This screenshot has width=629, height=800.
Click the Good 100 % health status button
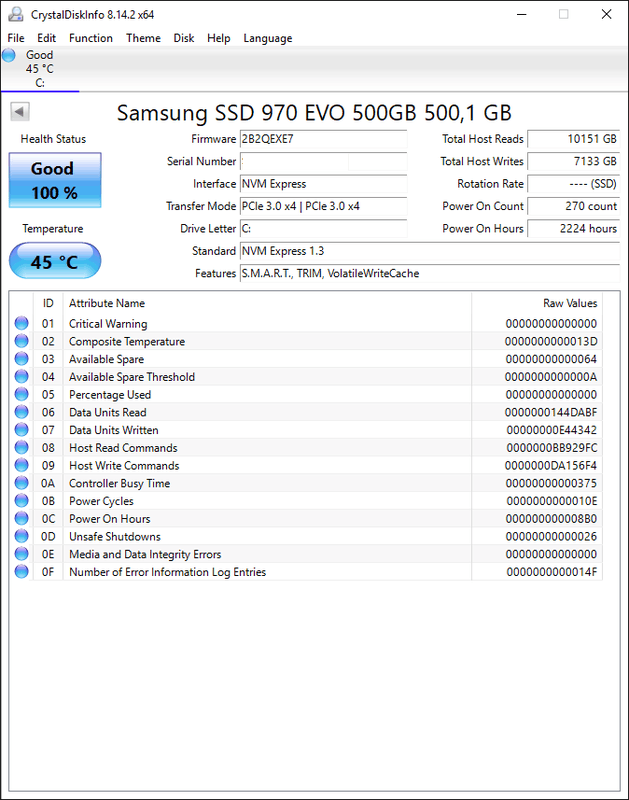pos(55,180)
